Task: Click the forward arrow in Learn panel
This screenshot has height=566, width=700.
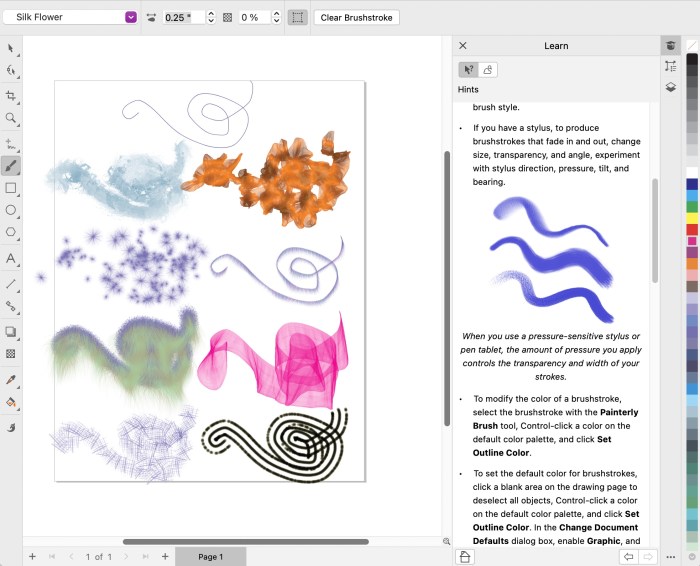Action: pyautogui.click(x=648, y=557)
